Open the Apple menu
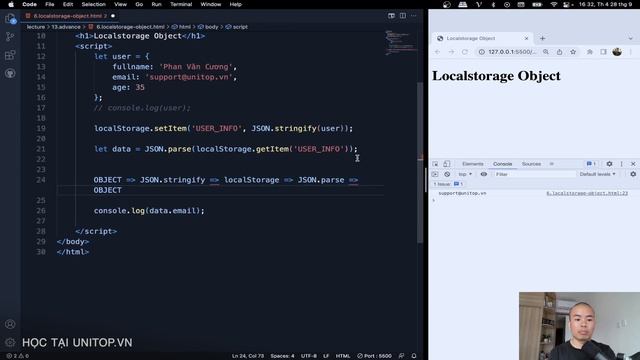 pyautogui.click(x=11, y=4)
